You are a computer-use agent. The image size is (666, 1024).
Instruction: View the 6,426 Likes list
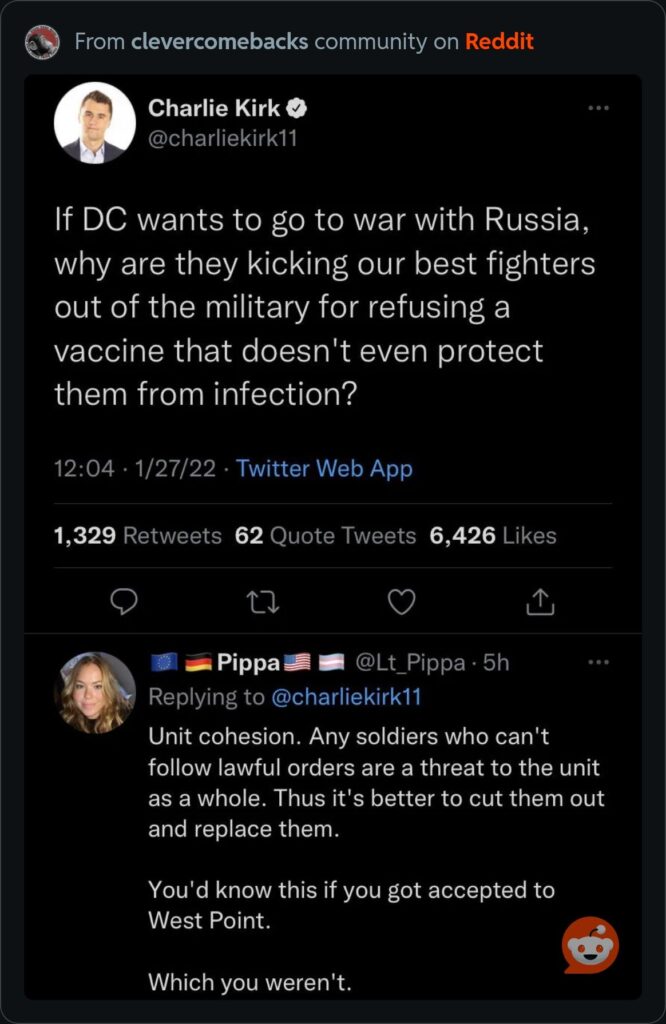(493, 536)
